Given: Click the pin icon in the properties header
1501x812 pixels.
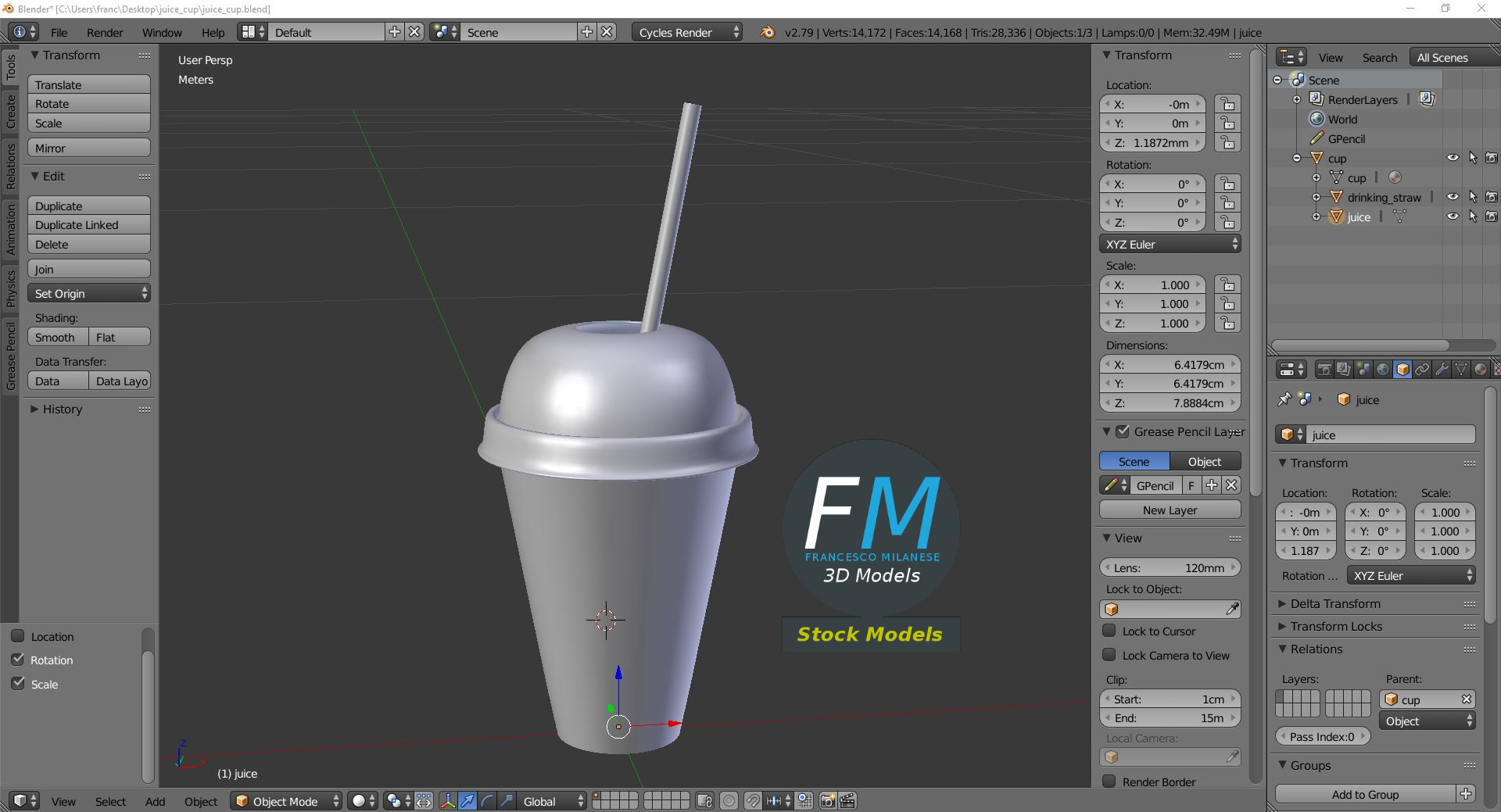Looking at the screenshot, I should pos(1284,399).
